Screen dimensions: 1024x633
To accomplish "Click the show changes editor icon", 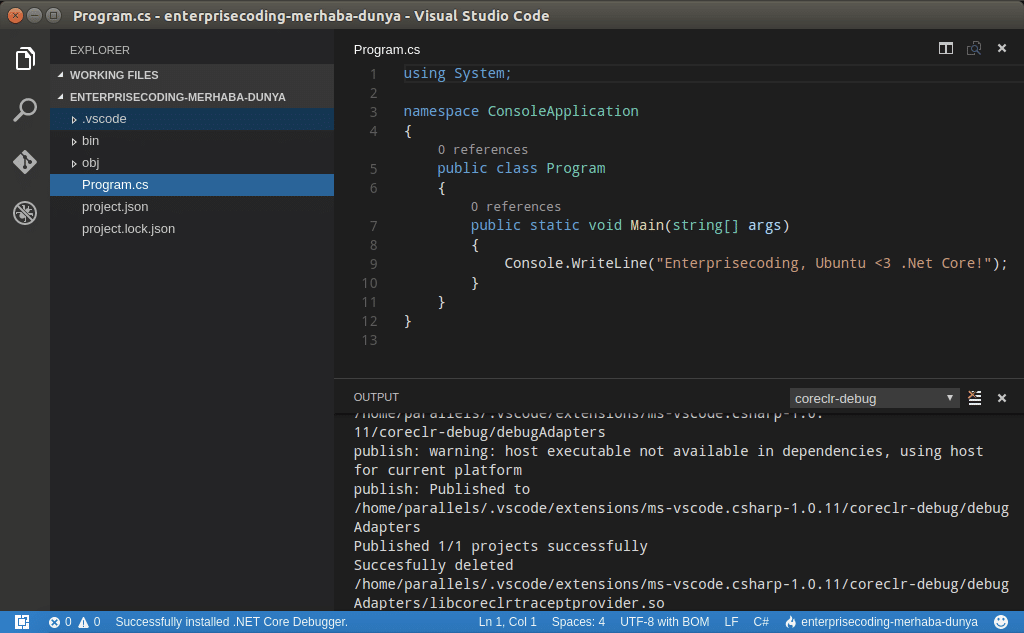I will click(974, 48).
